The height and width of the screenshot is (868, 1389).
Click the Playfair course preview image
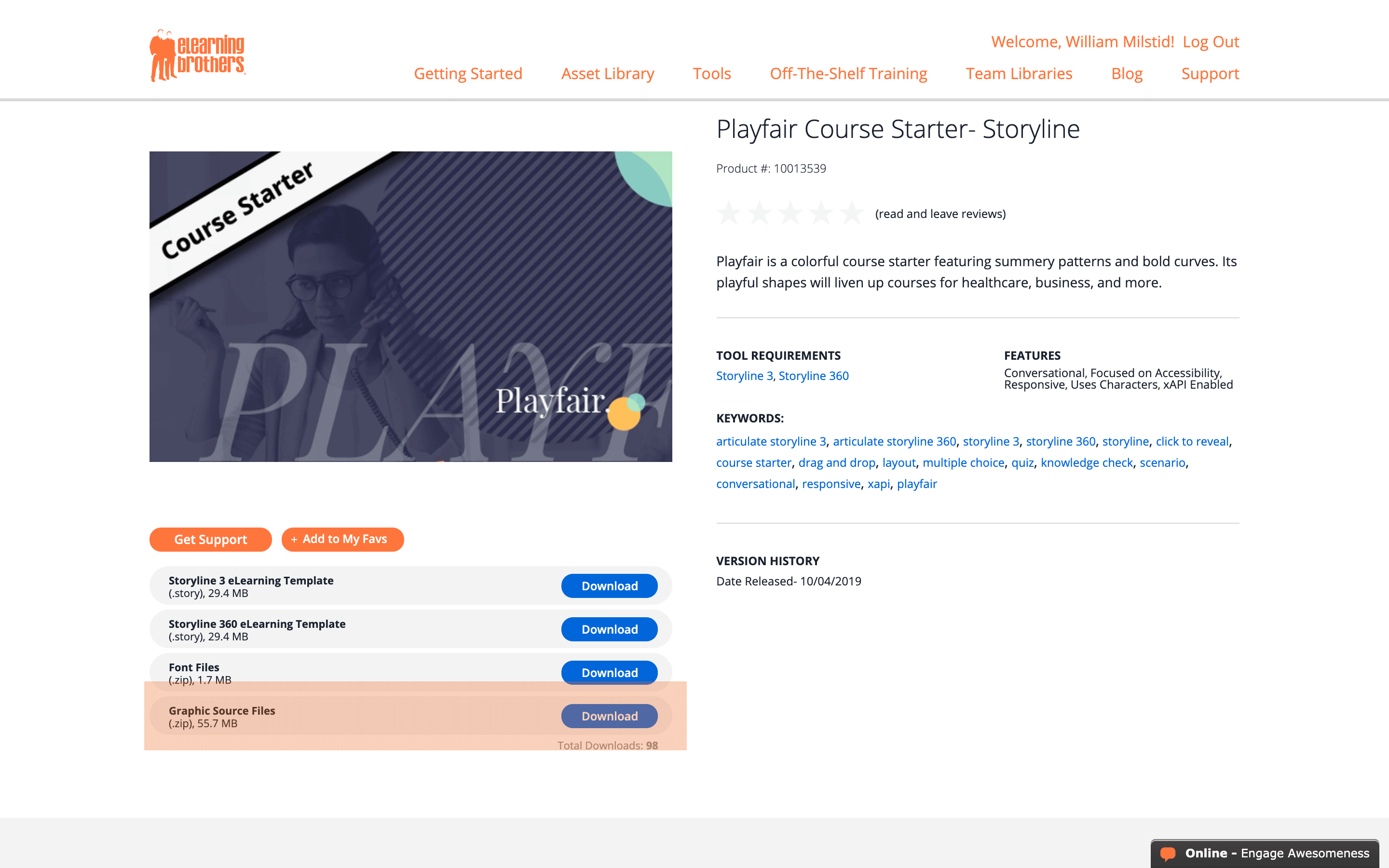tap(410, 307)
